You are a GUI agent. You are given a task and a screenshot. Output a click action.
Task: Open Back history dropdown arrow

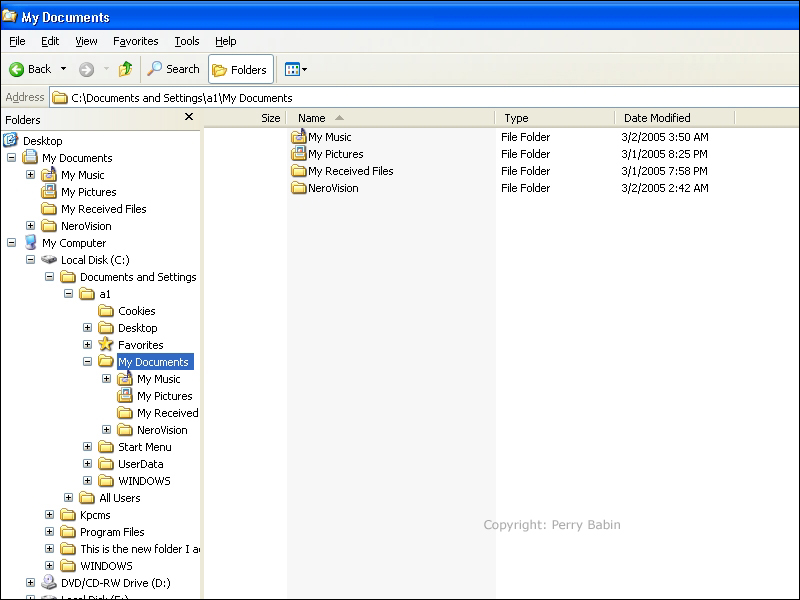click(63, 69)
